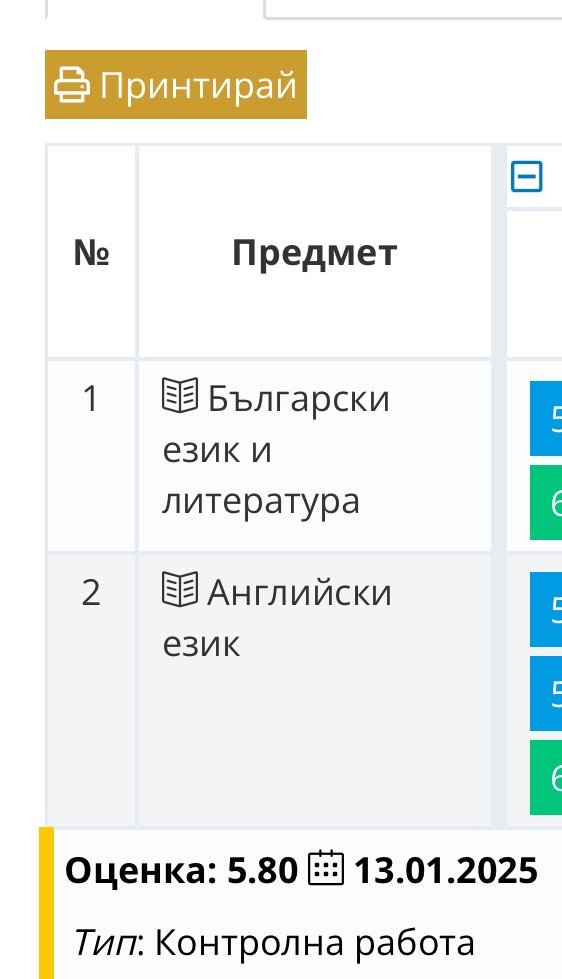Collapse the column group with minus icon

point(527,176)
